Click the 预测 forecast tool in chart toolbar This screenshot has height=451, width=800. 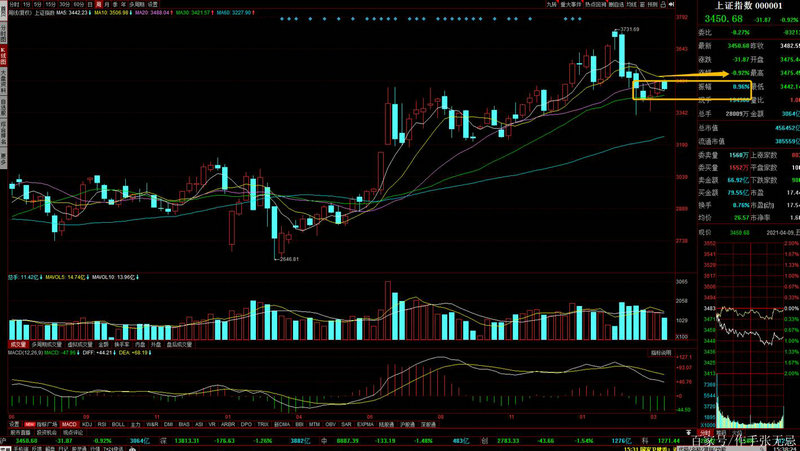(x=653, y=4)
